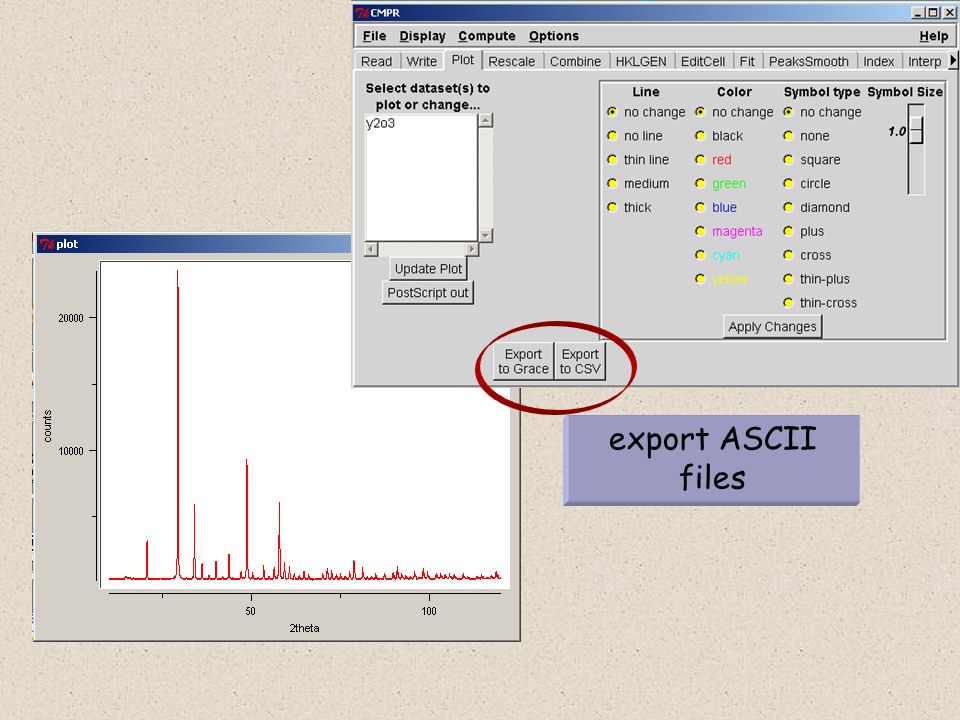Switch to the Index tab

879,61
